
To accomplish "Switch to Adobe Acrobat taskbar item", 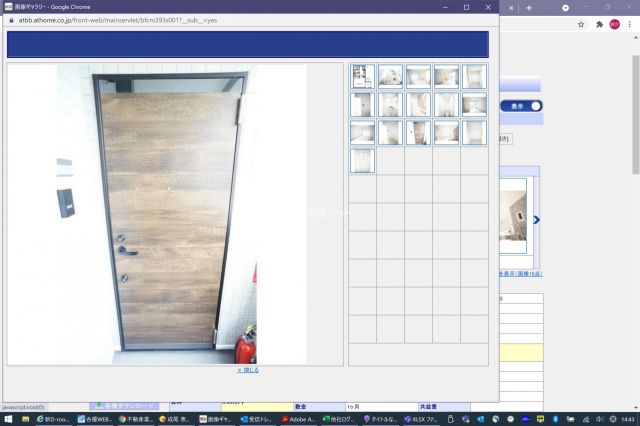I will 298,419.
